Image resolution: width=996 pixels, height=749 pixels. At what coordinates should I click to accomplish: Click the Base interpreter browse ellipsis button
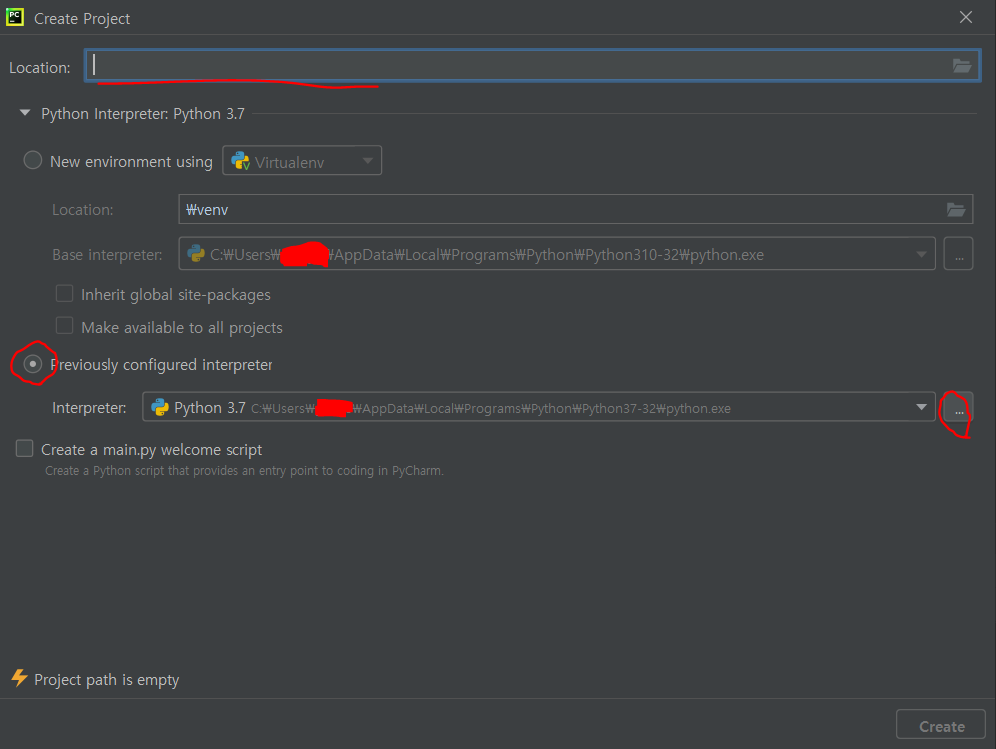[959, 254]
